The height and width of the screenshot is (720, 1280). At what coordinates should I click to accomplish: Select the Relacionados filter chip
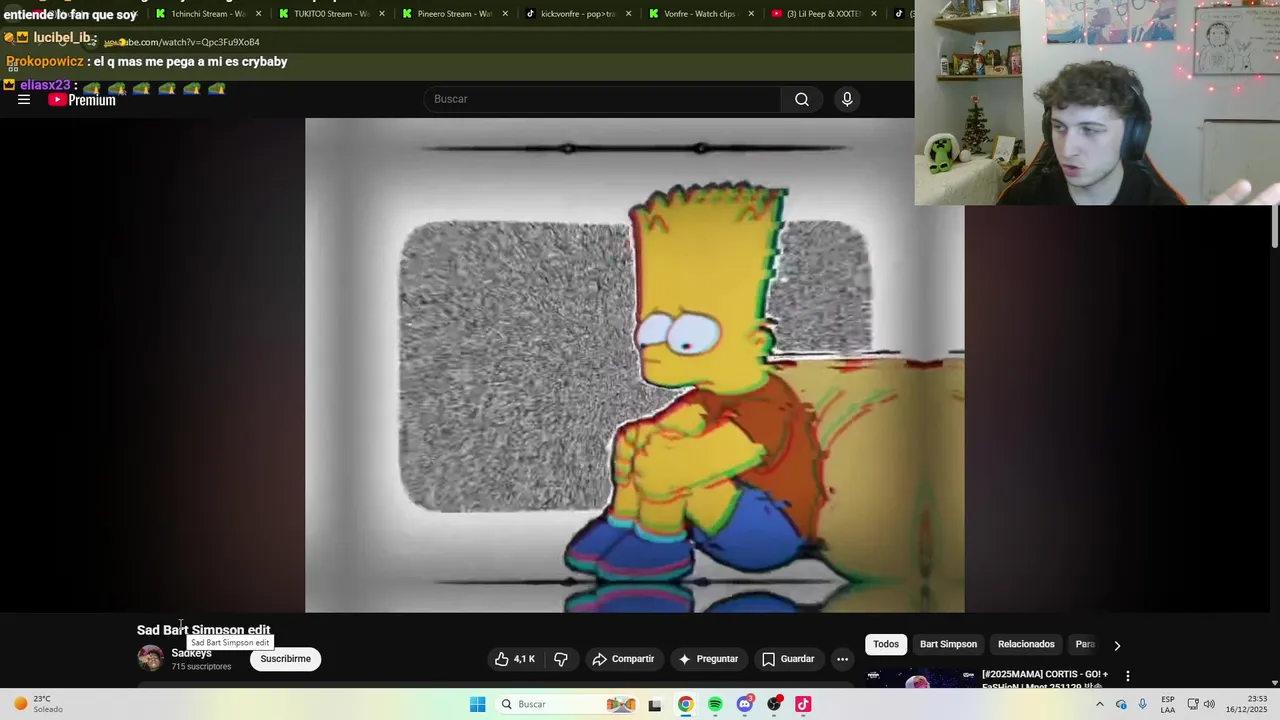[1026, 644]
